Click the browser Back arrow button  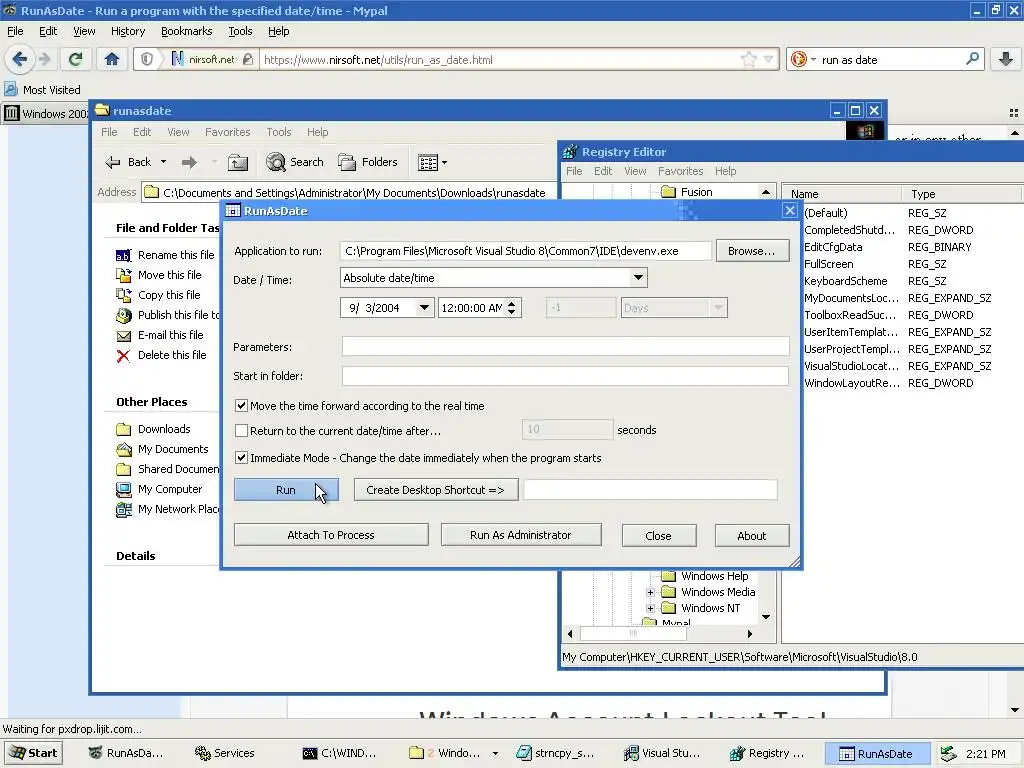click(x=20, y=59)
